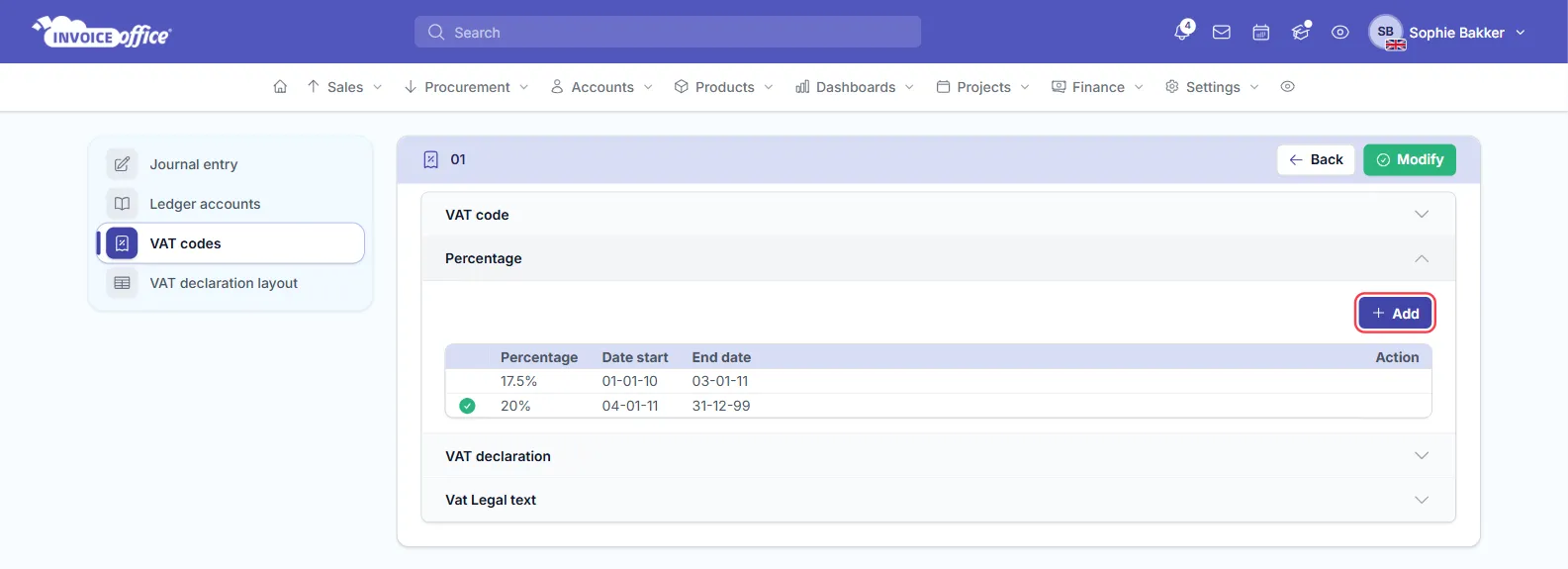Image resolution: width=1568 pixels, height=569 pixels.
Task: Click the VAT code section title
Action: 477,215
